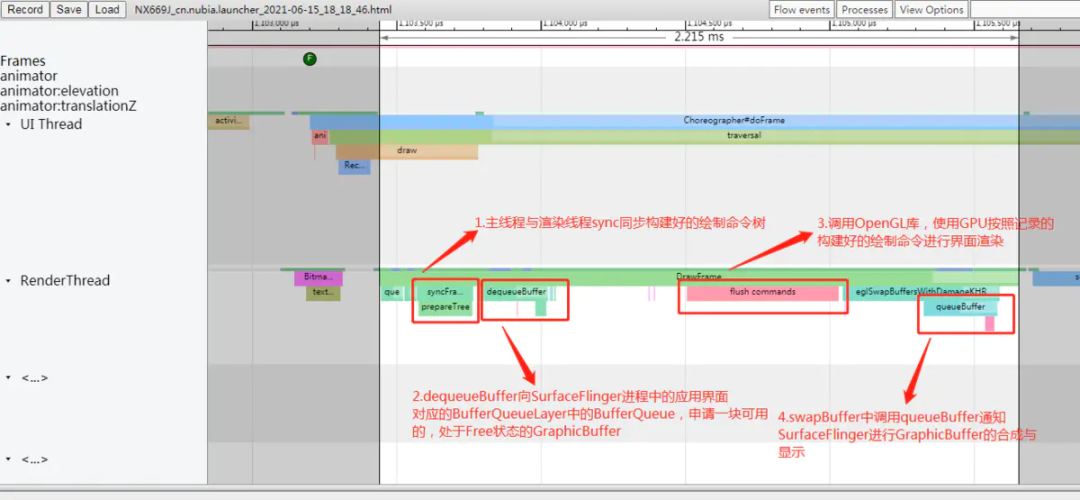This screenshot has width=1080, height=500.
Task: Click the Record button
Action: tap(25, 10)
